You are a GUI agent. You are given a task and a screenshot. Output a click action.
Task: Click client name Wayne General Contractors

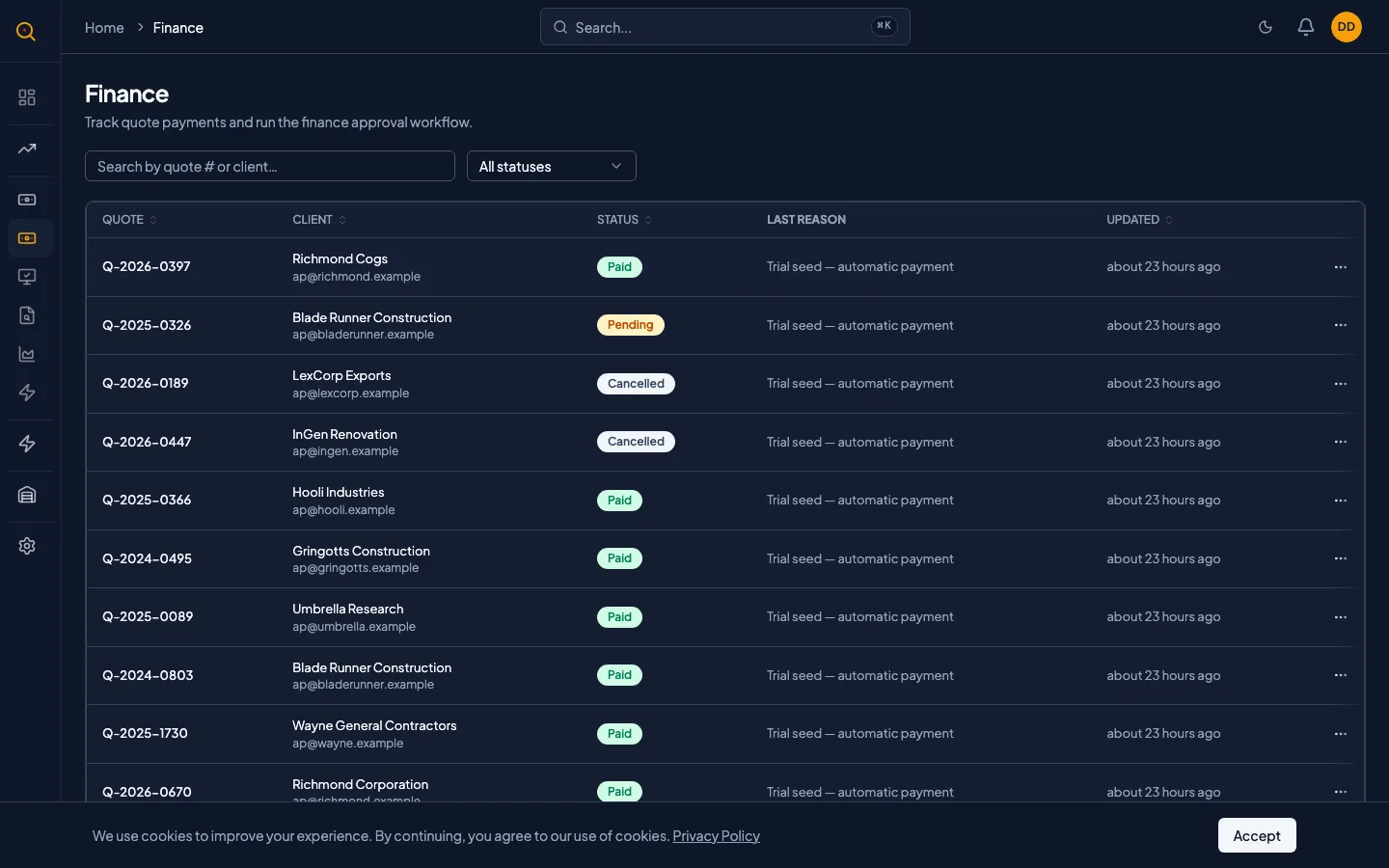pos(374,725)
